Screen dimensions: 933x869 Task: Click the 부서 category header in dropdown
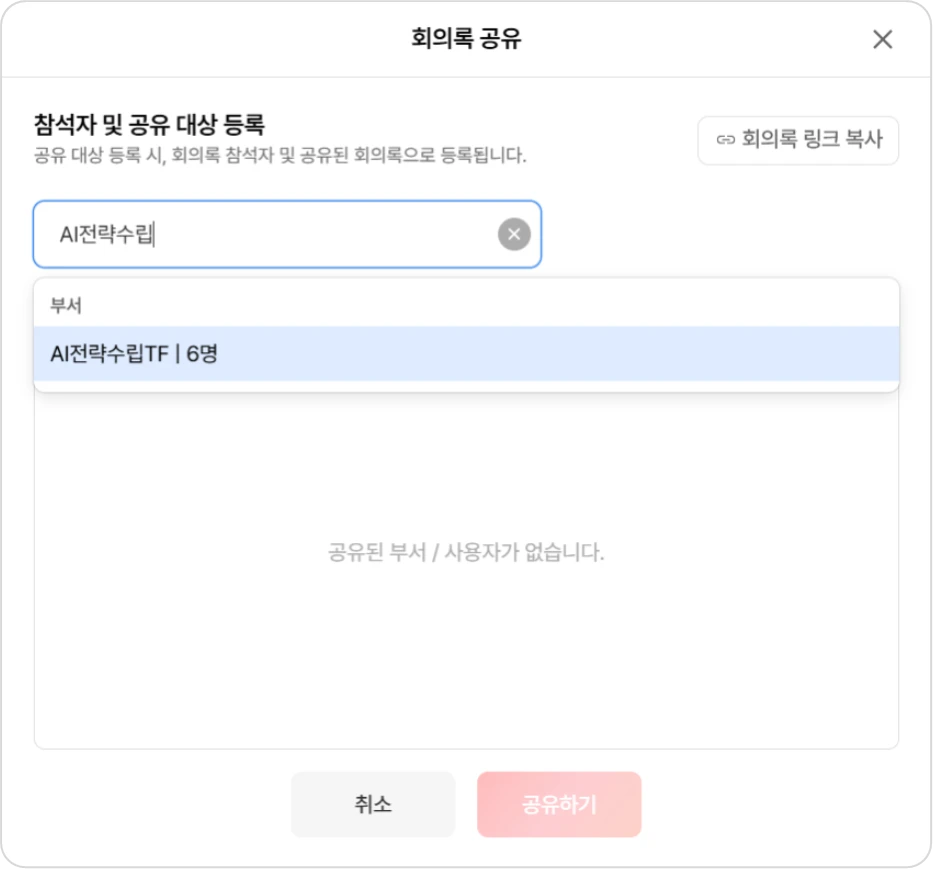[x=66, y=305]
